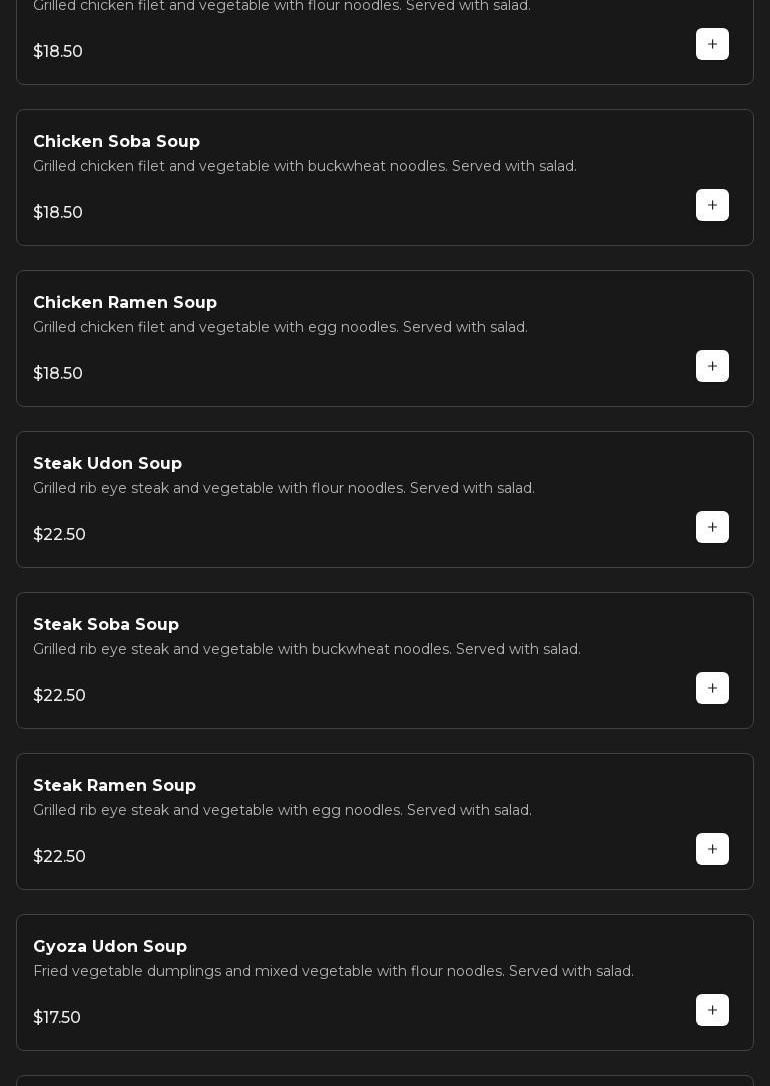Viewport: 770px width, 1086px height.
Task: Add Chicken Soba Soup to the order
Action: tap(712, 205)
